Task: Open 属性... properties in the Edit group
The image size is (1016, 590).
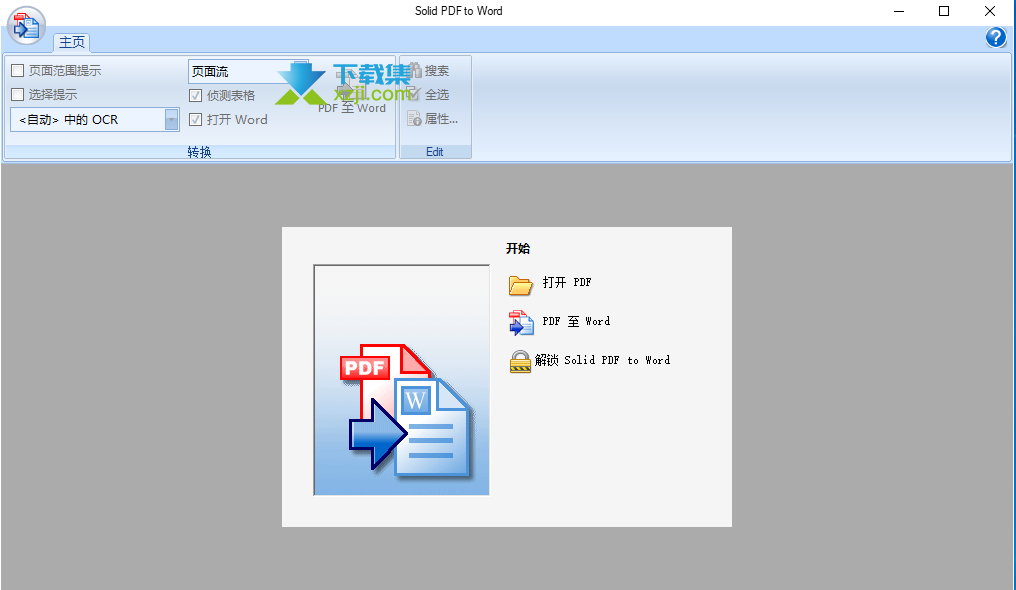Action: point(432,119)
